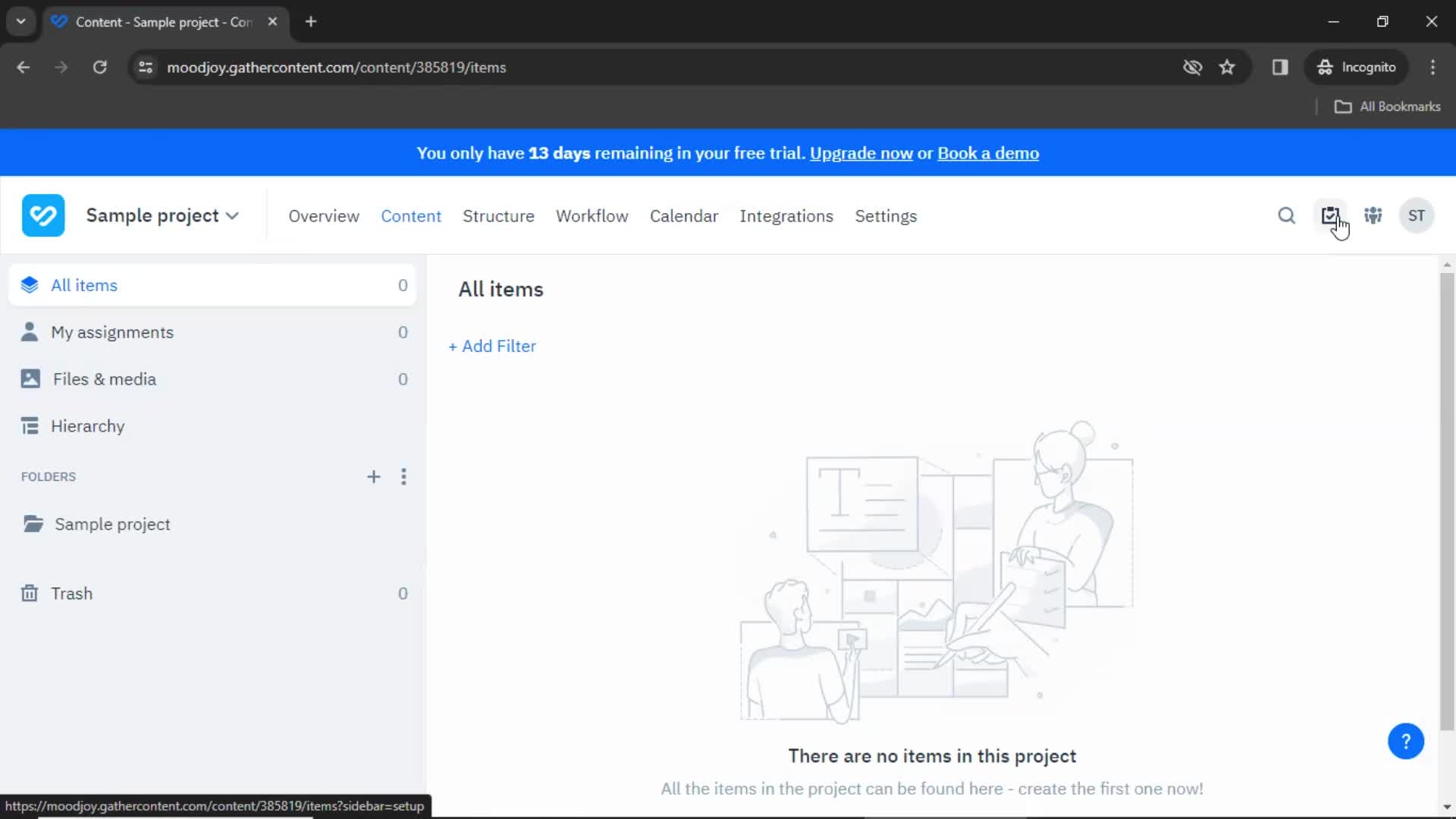Click the notification/clipboard icon top right

click(1330, 215)
